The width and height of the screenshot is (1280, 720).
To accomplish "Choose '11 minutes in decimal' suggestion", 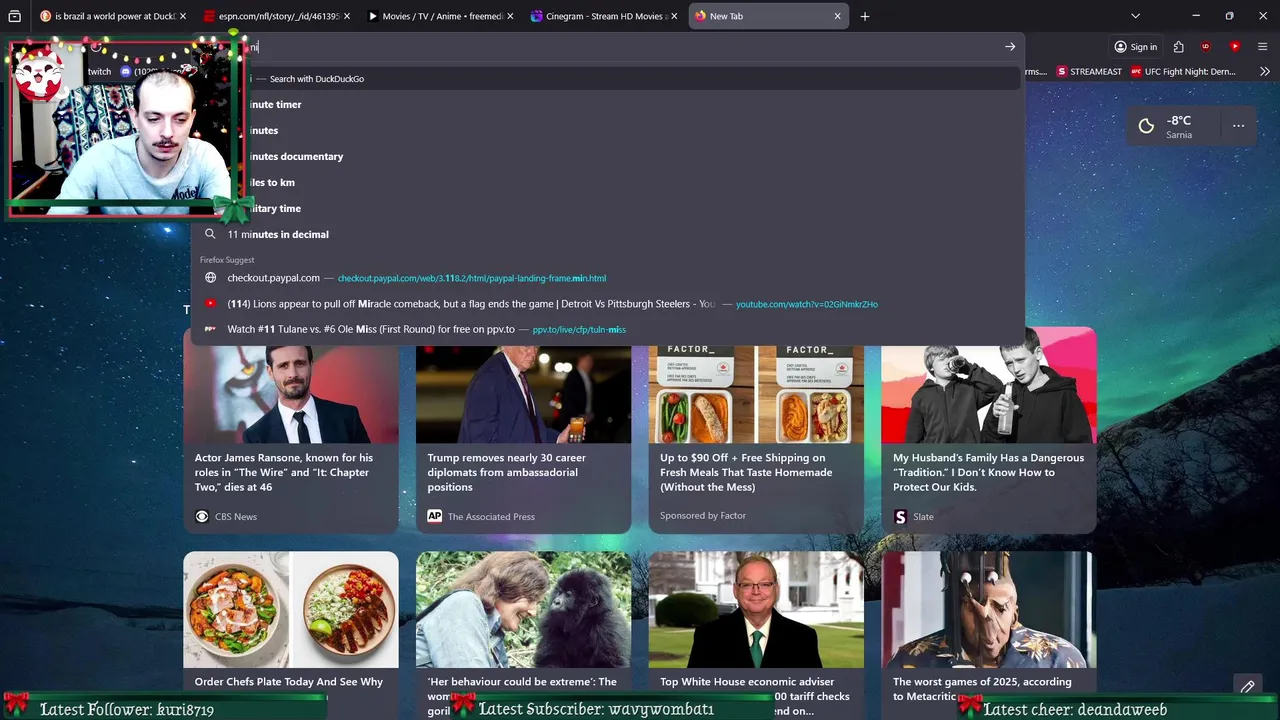I will [608, 234].
